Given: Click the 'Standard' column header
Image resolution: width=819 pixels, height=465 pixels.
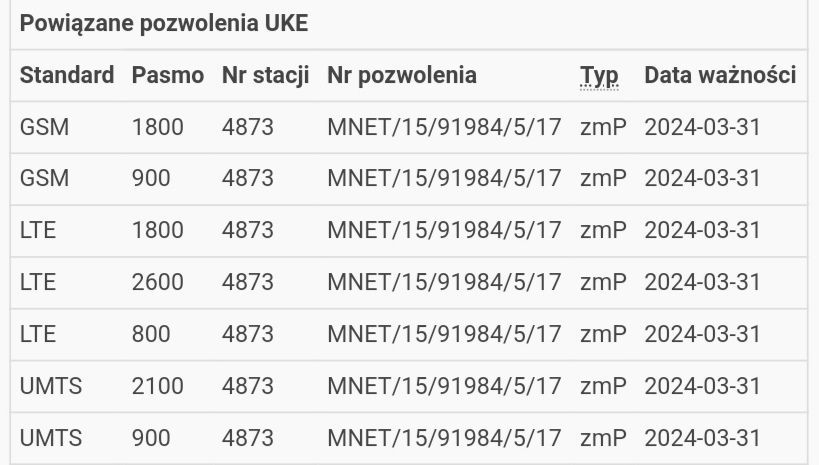Looking at the screenshot, I should click(x=67, y=75).
